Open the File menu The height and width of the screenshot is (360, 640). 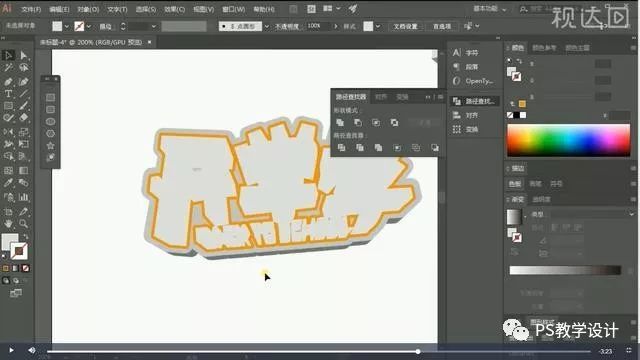(31, 9)
